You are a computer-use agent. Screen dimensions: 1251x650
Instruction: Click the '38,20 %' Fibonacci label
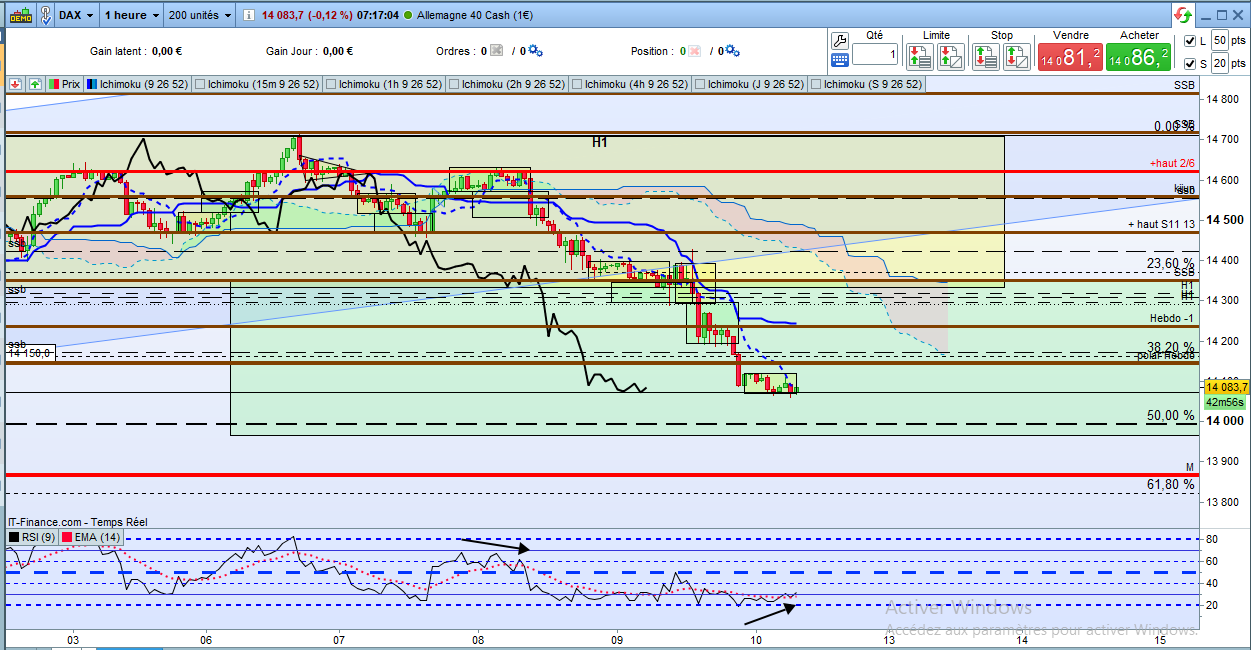1170,347
